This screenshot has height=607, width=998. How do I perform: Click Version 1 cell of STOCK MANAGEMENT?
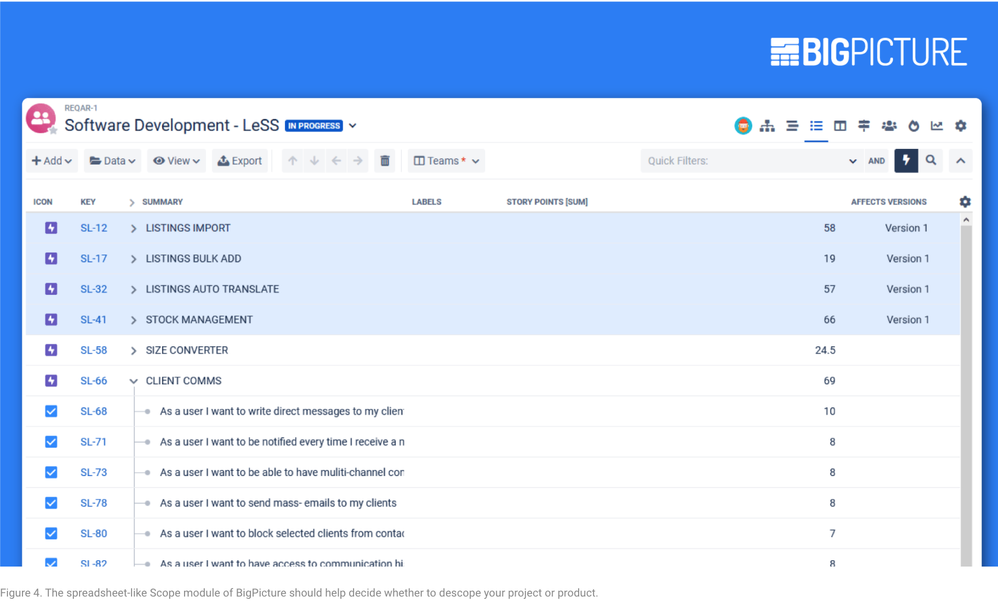tap(908, 319)
